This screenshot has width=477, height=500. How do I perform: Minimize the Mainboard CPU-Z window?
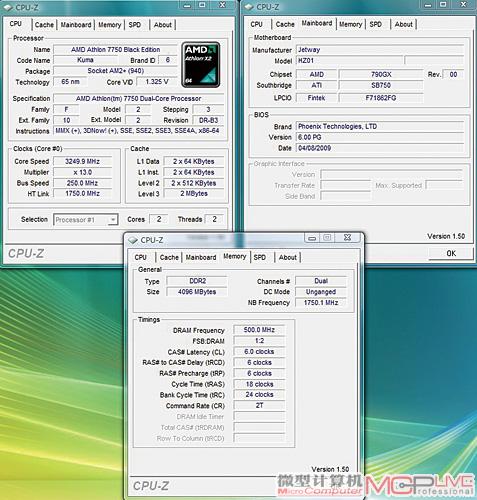pos(428,5)
